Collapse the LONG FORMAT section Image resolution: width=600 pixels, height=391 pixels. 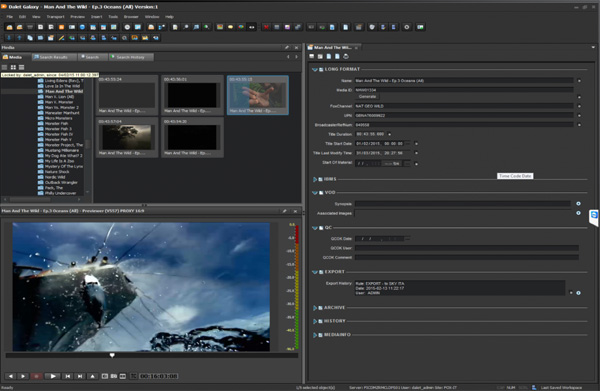pos(315,70)
